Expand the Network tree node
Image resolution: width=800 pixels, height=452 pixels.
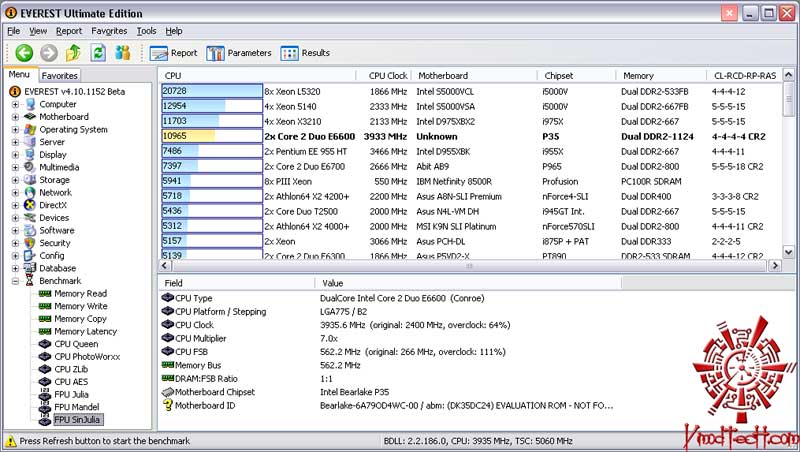(x=15, y=192)
